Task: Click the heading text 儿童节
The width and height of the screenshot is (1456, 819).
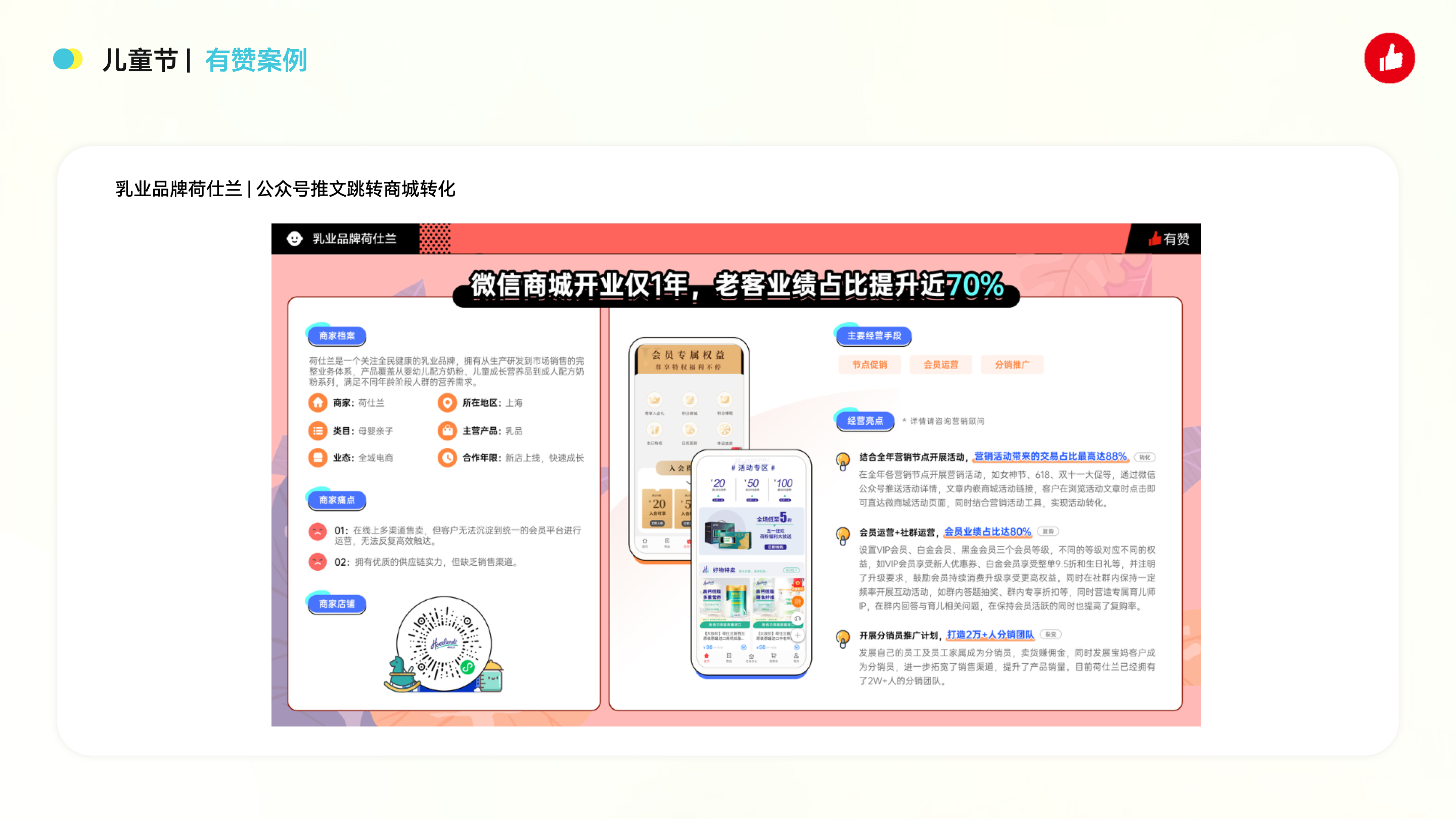Action: [x=140, y=60]
